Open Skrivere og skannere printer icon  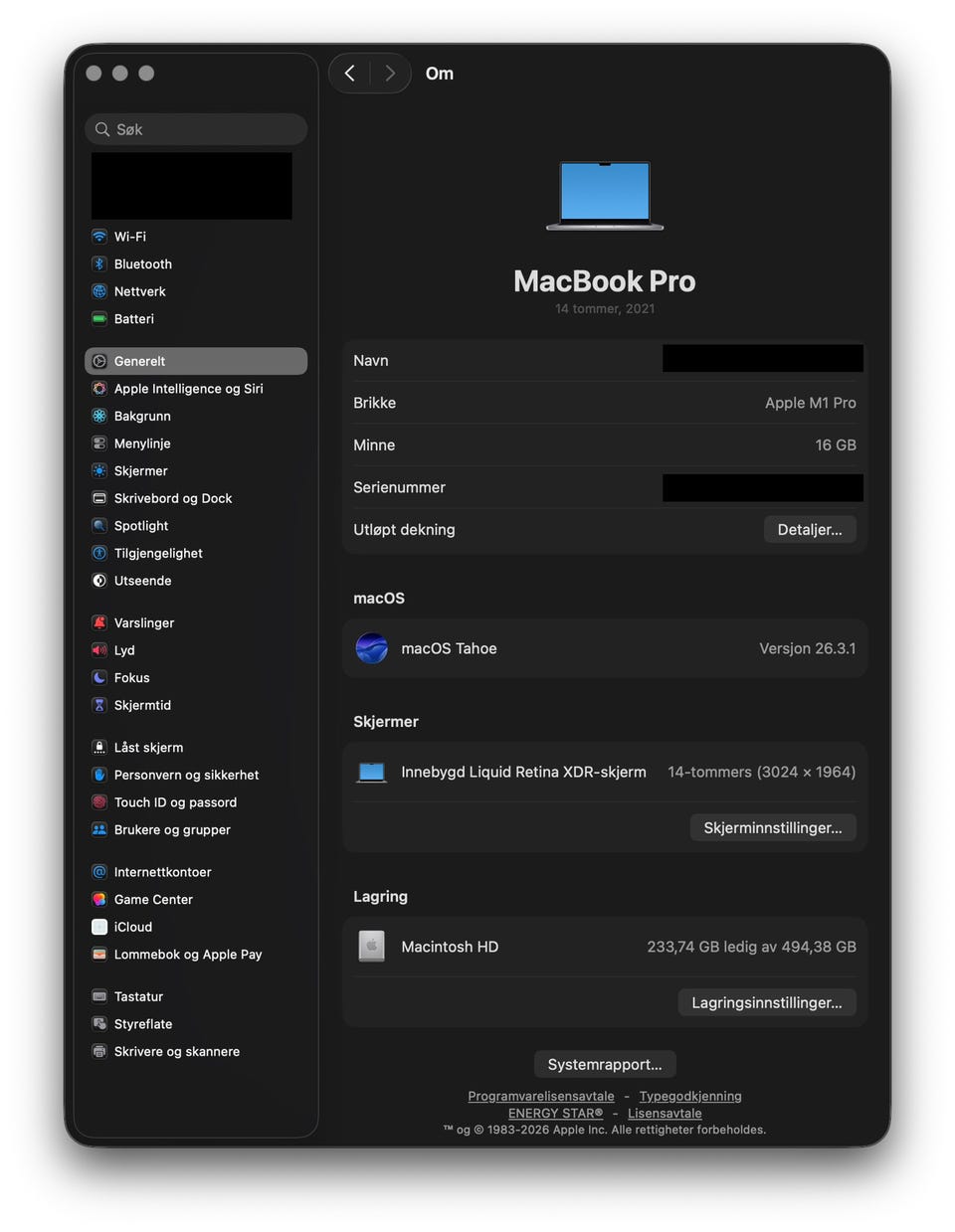(99, 1051)
